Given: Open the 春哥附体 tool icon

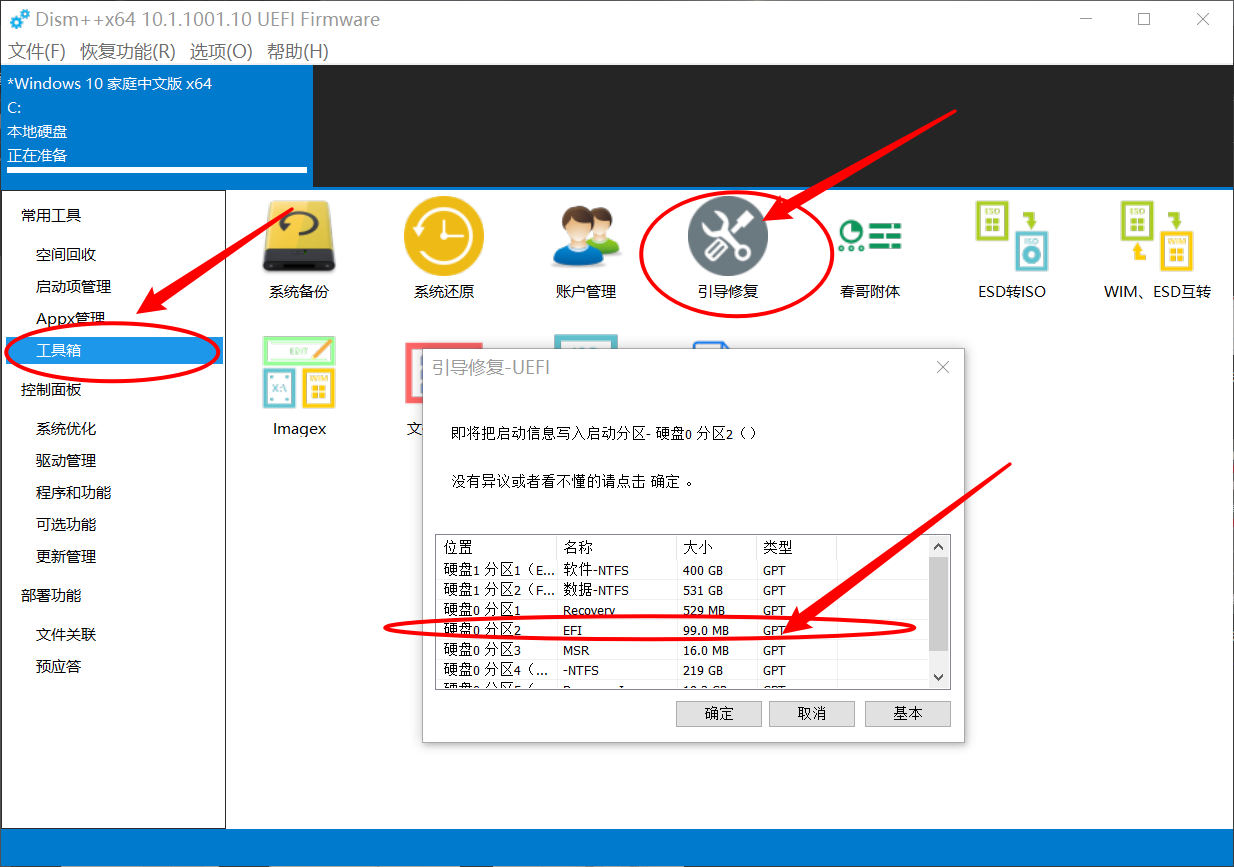Looking at the screenshot, I should 869,236.
